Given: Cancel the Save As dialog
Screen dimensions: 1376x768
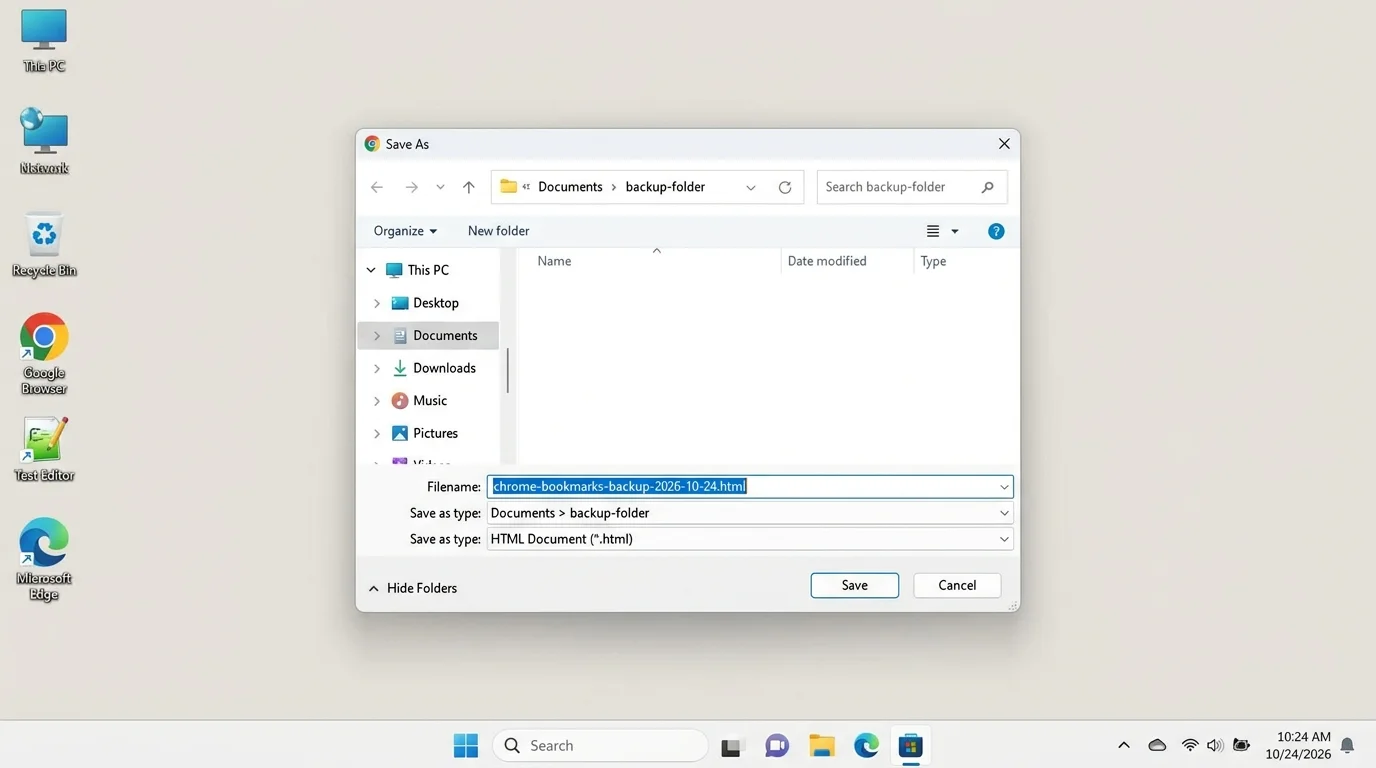Looking at the screenshot, I should [957, 585].
